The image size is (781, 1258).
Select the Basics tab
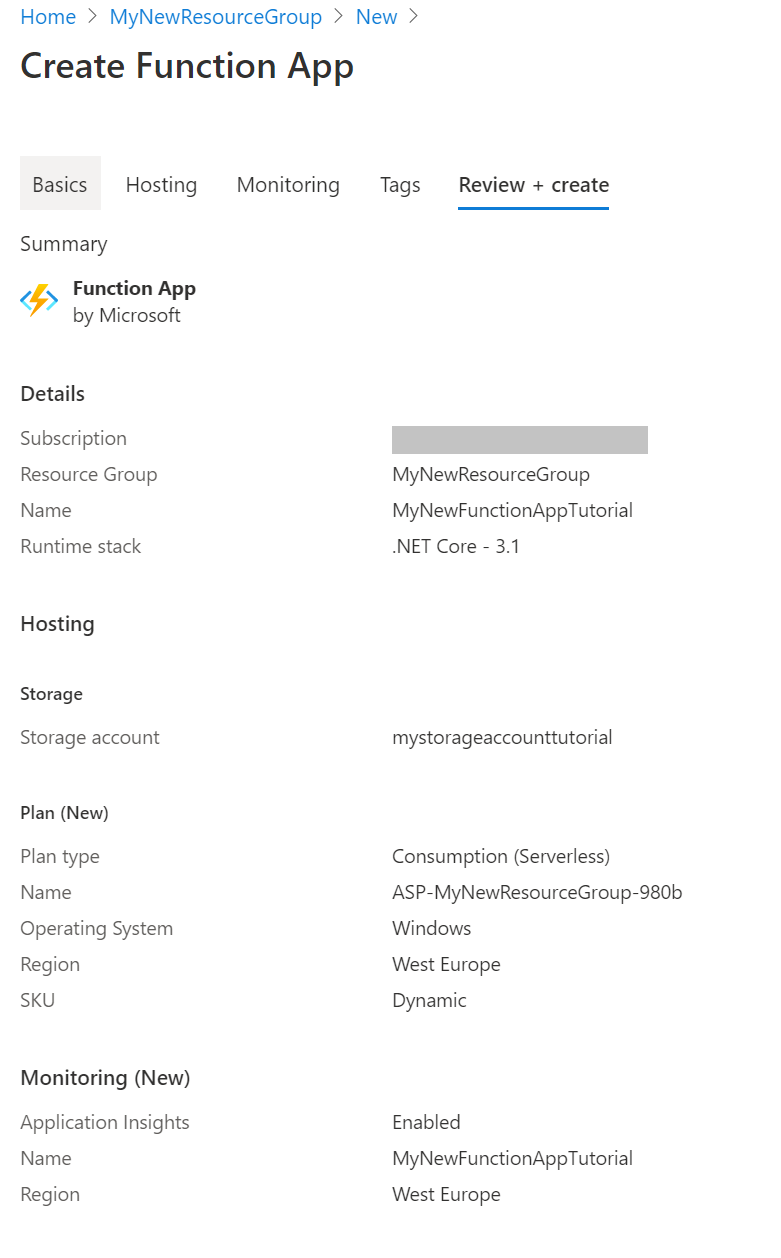(x=59, y=184)
